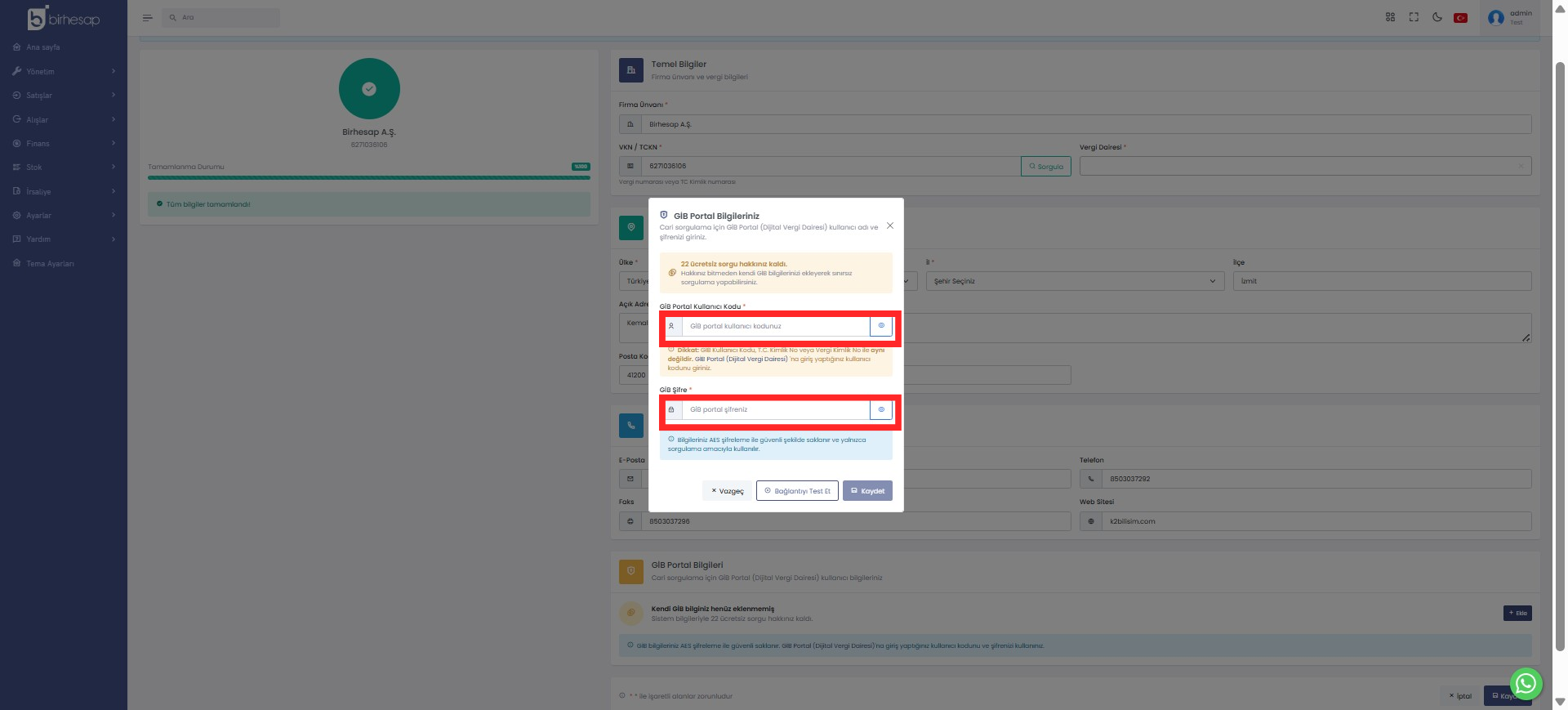Click the Yönetim wrench icon
The image size is (1568, 710).
[x=16, y=72]
